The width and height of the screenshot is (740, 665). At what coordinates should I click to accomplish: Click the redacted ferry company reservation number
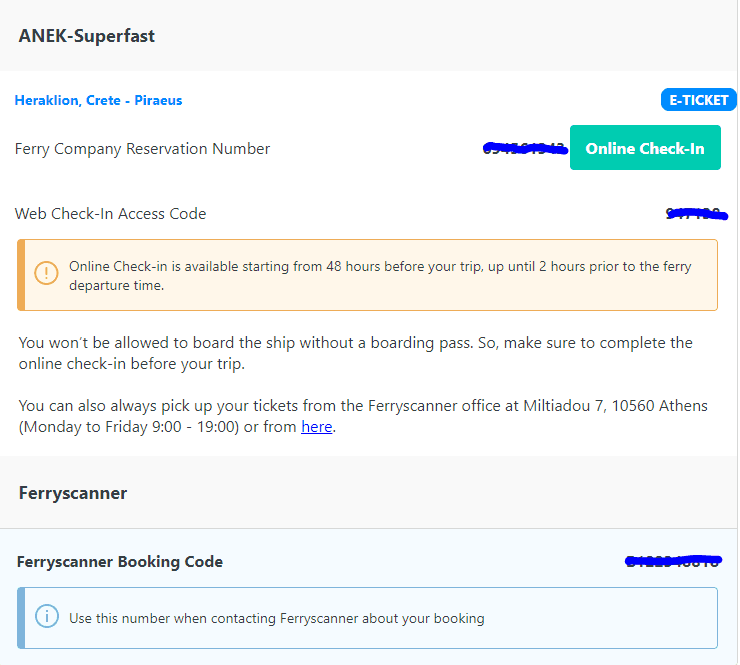[x=525, y=149]
